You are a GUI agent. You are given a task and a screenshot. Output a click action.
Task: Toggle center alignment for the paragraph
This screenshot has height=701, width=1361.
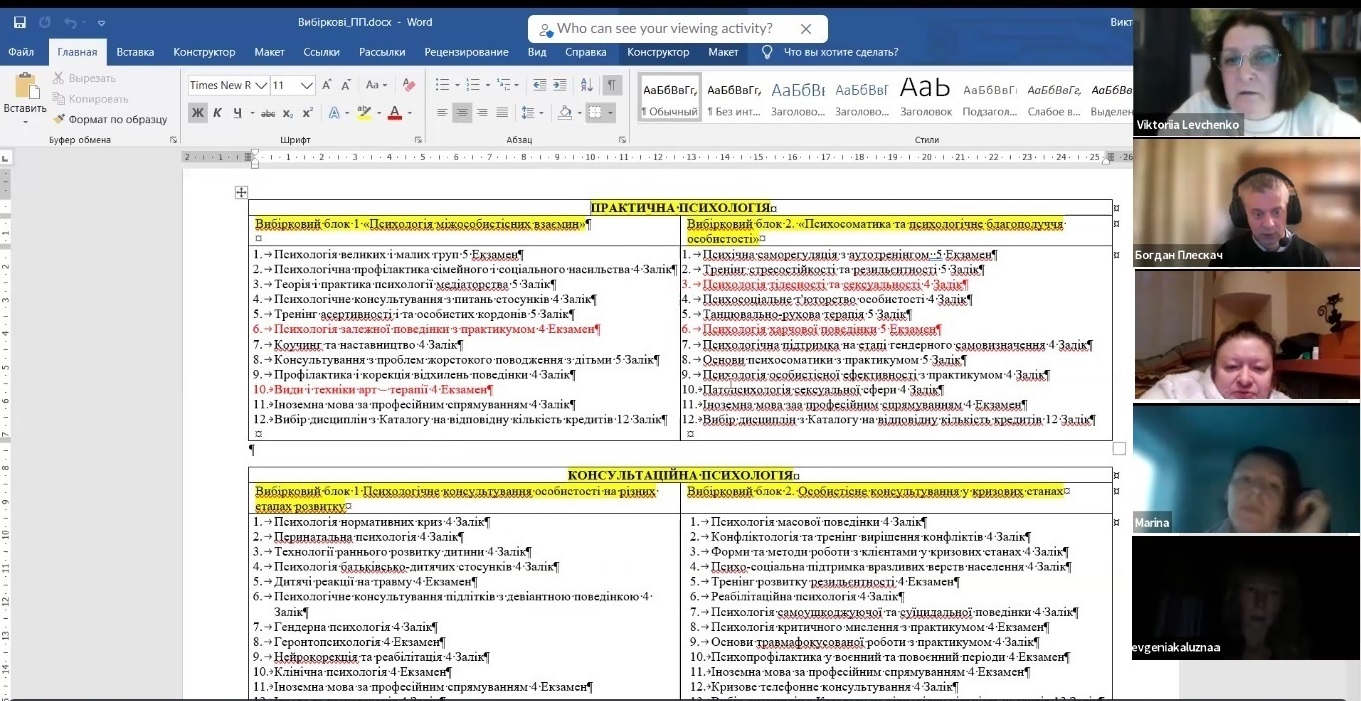coord(462,113)
